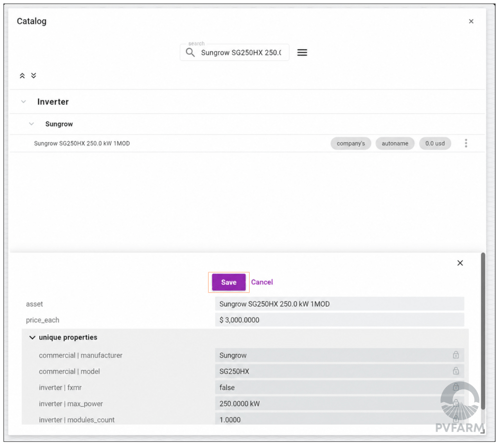
Task: Open the hamburger menu beside search
Action: point(302,52)
